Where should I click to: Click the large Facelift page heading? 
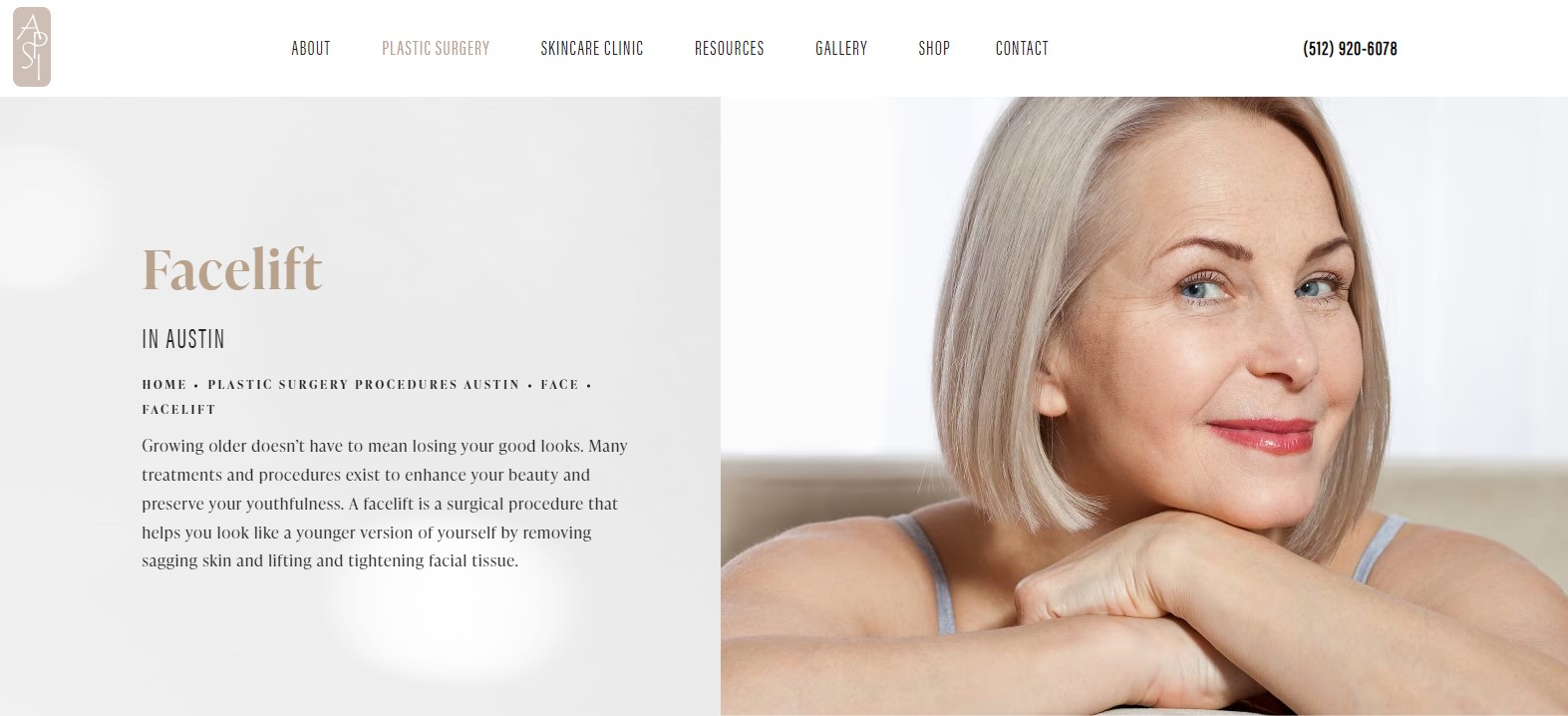pos(232,269)
